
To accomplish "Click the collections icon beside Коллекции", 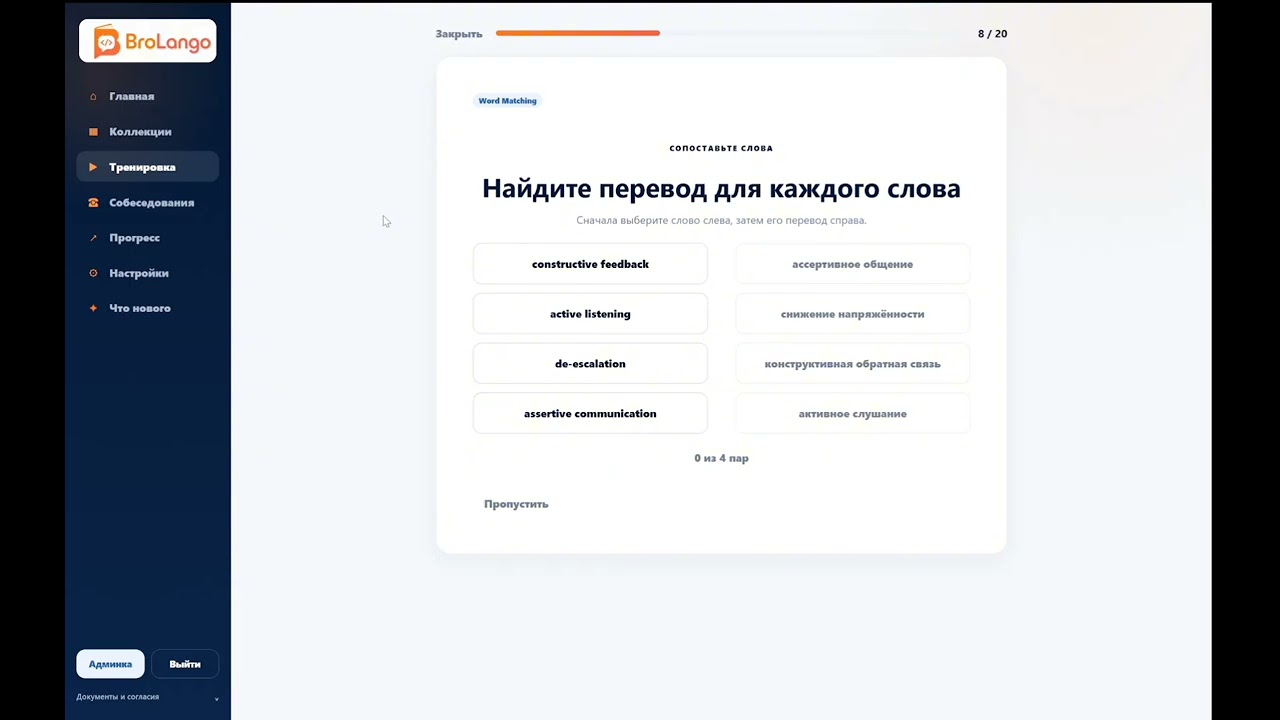I will click(93, 132).
